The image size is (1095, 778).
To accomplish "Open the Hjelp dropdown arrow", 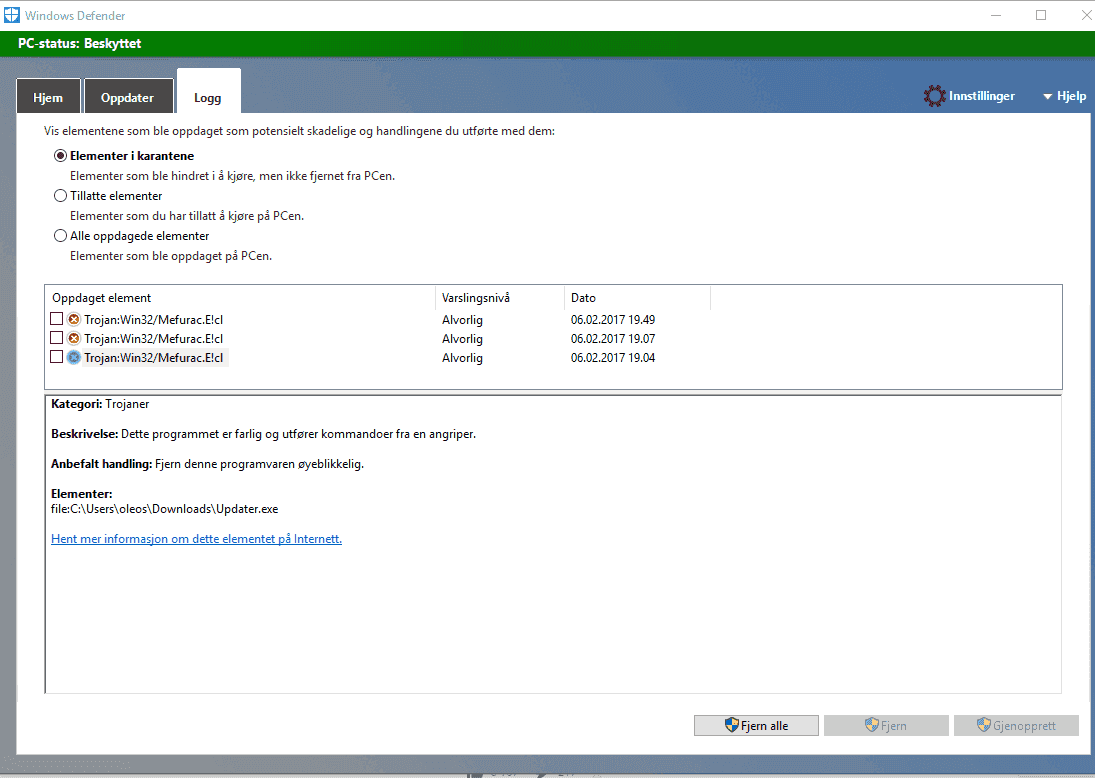I will point(1048,96).
